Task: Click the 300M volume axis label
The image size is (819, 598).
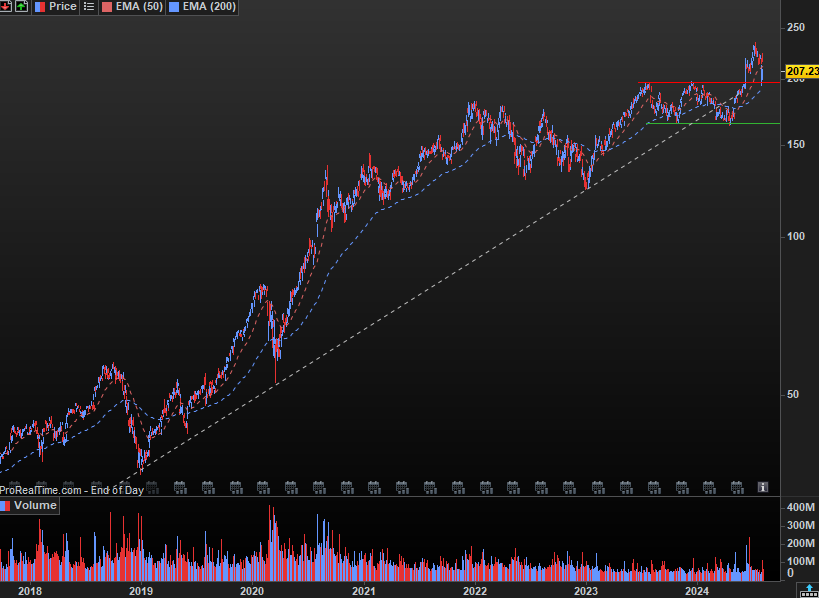Action: pos(801,525)
